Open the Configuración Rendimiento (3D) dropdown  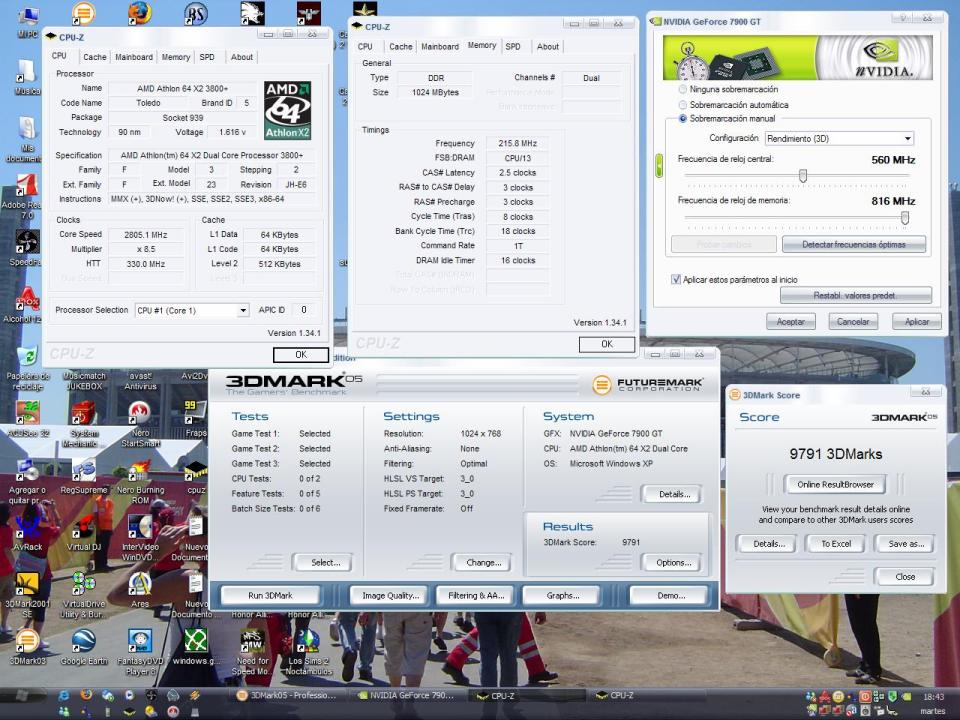[x=839, y=138]
